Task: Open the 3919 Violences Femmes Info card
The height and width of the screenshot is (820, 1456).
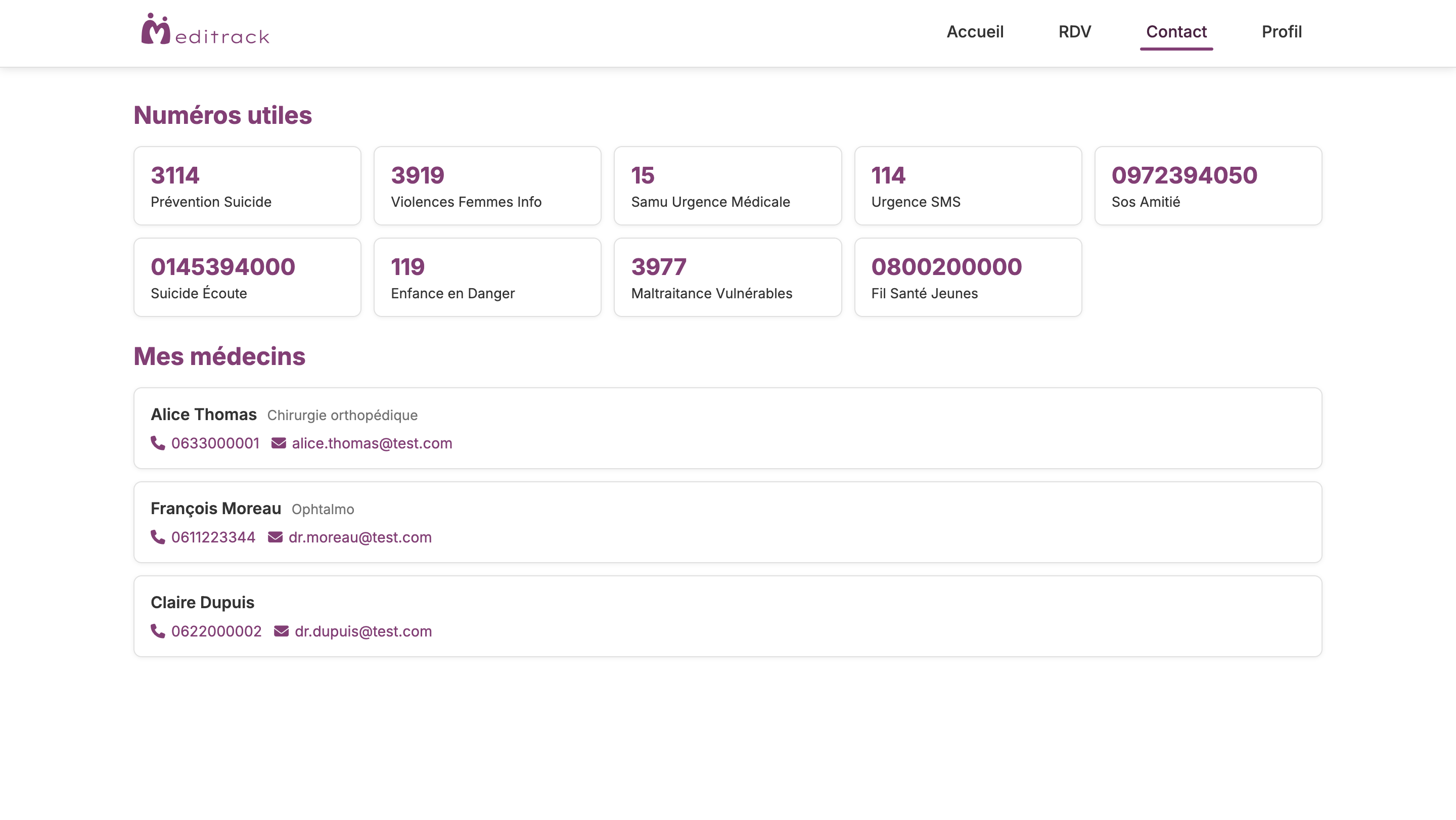Action: (487, 186)
